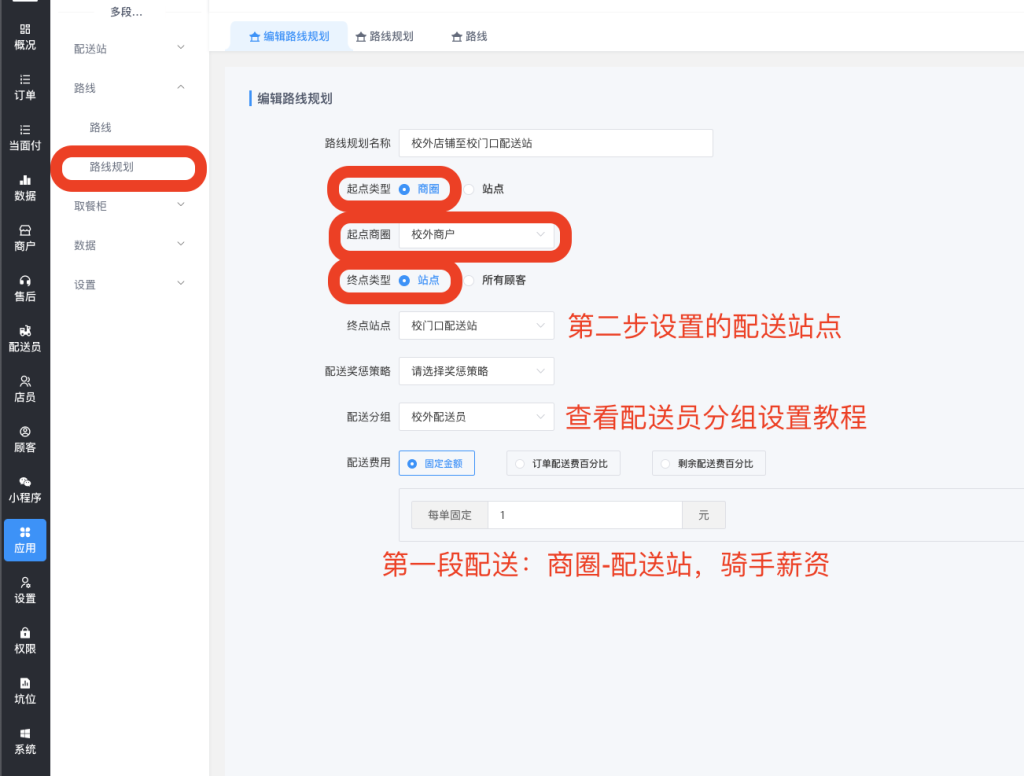Go to 订单 orders in the sidebar
The width and height of the screenshot is (1024, 776).
click(x=25, y=87)
